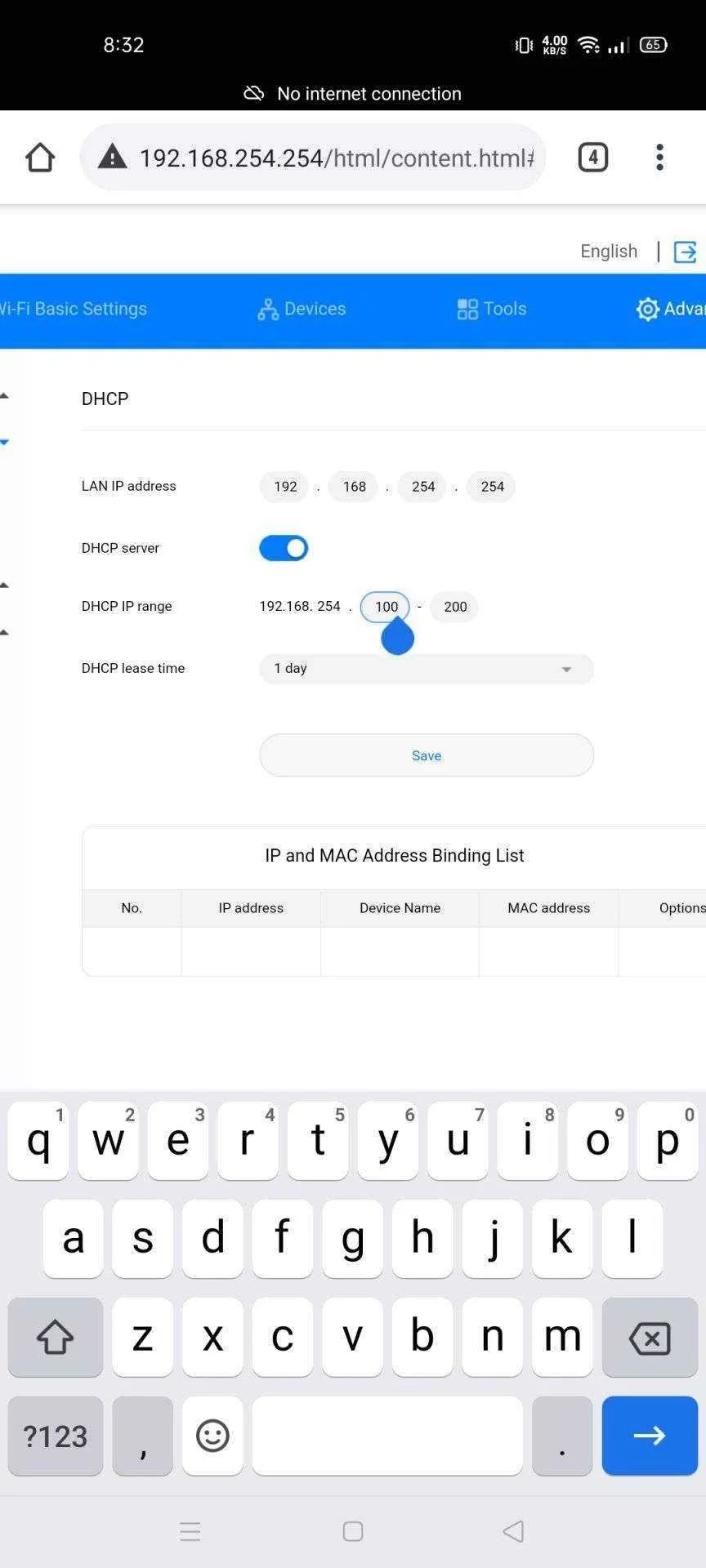Click the IP address column header
The image size is (706, 1568).
(251, 908)
